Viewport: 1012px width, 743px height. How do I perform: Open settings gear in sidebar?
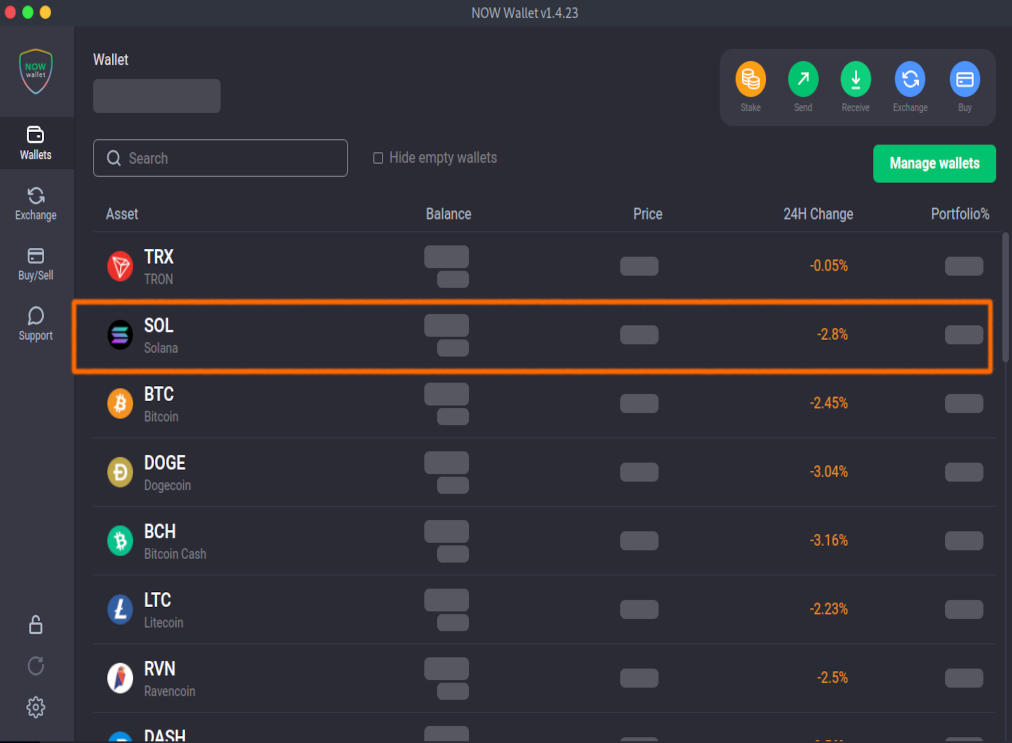pyautogui.click(x=36, y=707)
